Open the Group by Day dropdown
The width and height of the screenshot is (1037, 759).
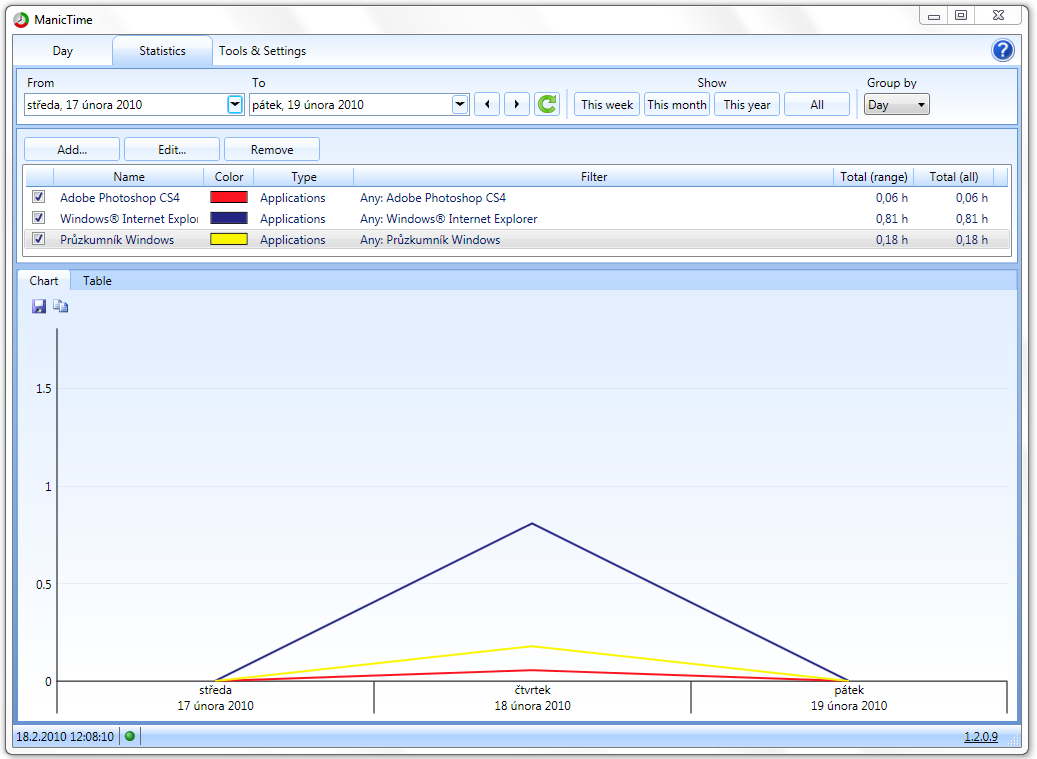click(896, 104)
